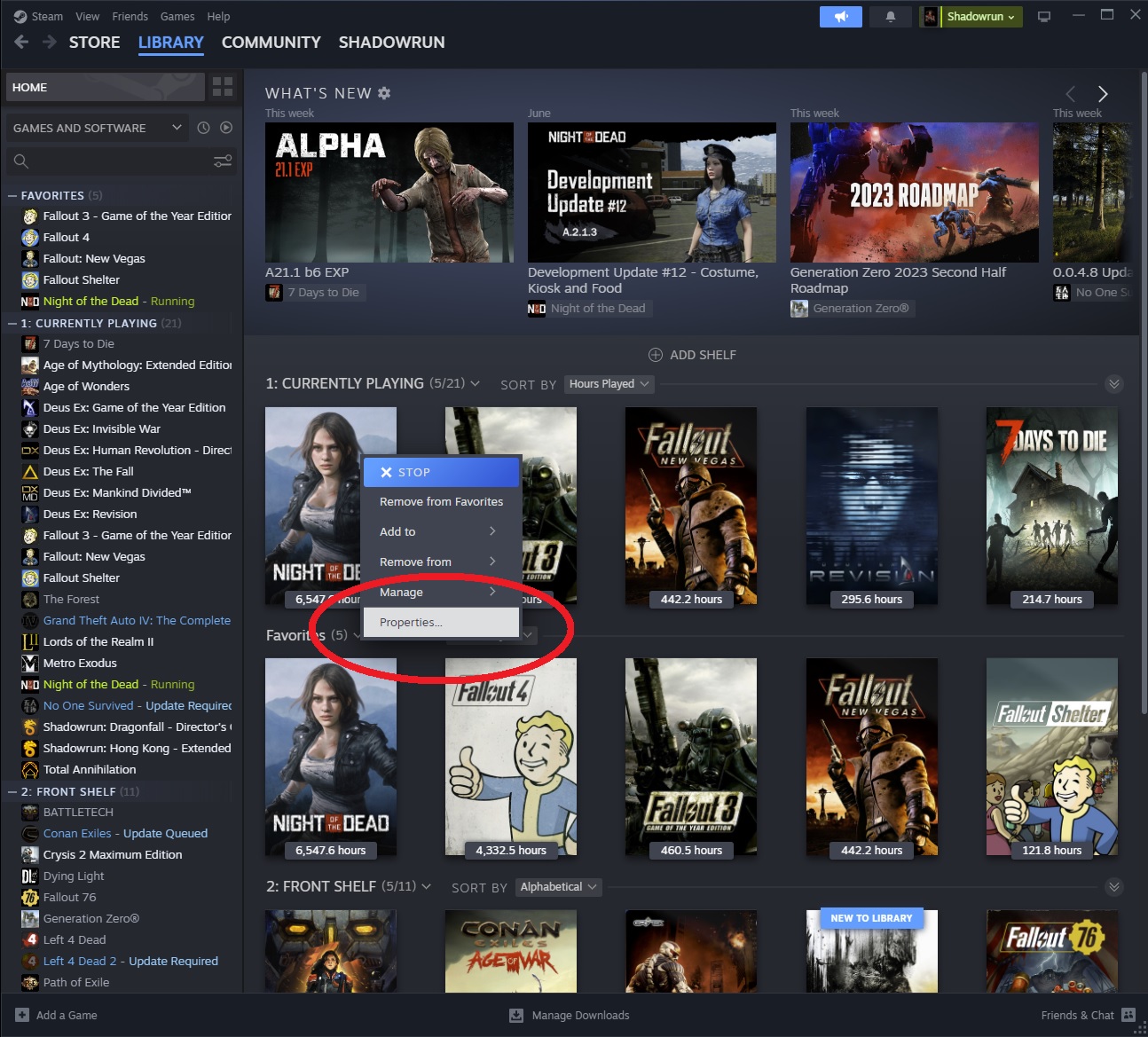The image size is (1148, 1037).
Task: Click the Manage Downloads icon
Action: pyautogui.click(x=516, y=1016)
